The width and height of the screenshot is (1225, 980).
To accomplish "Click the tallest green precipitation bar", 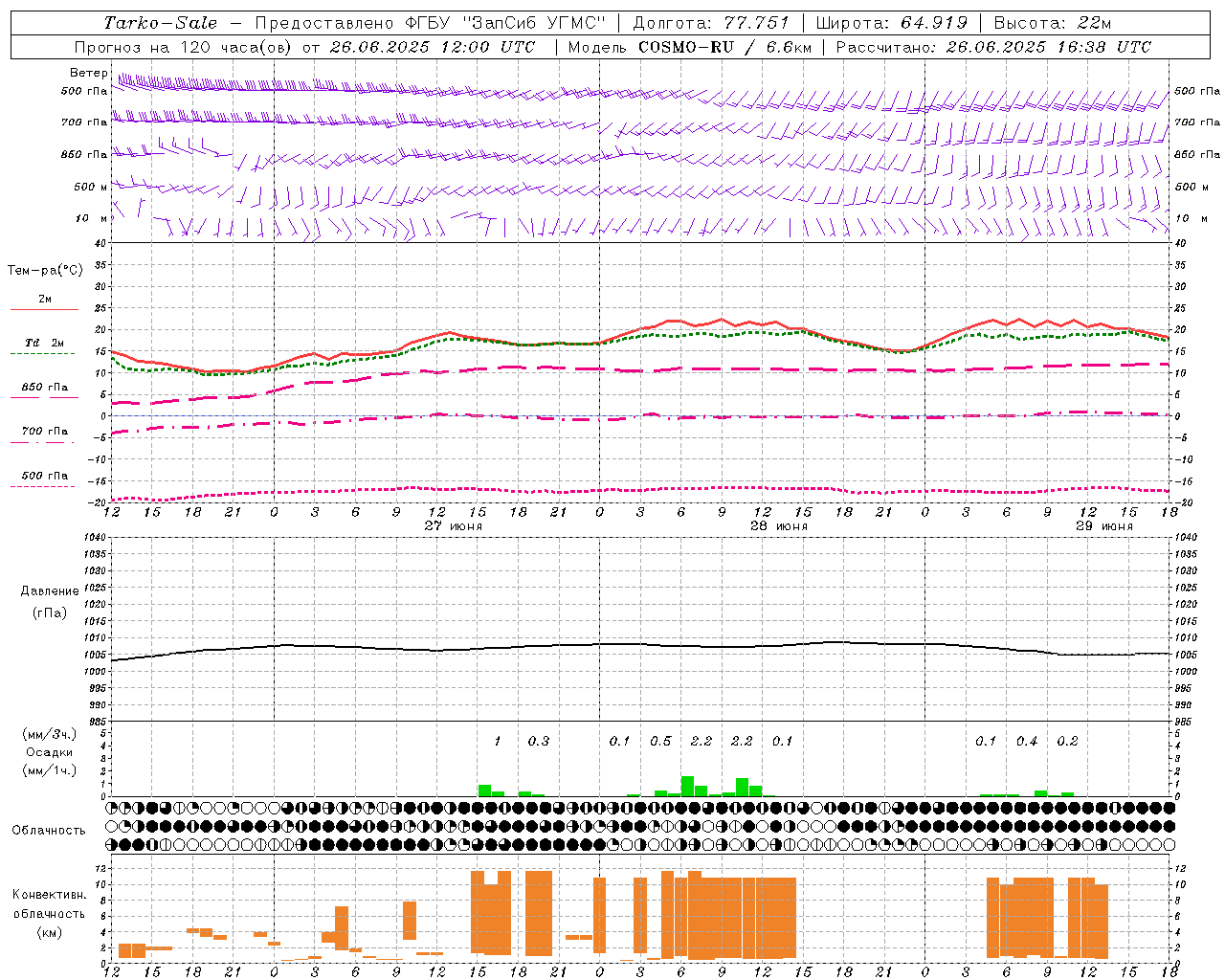I will 687,786.
